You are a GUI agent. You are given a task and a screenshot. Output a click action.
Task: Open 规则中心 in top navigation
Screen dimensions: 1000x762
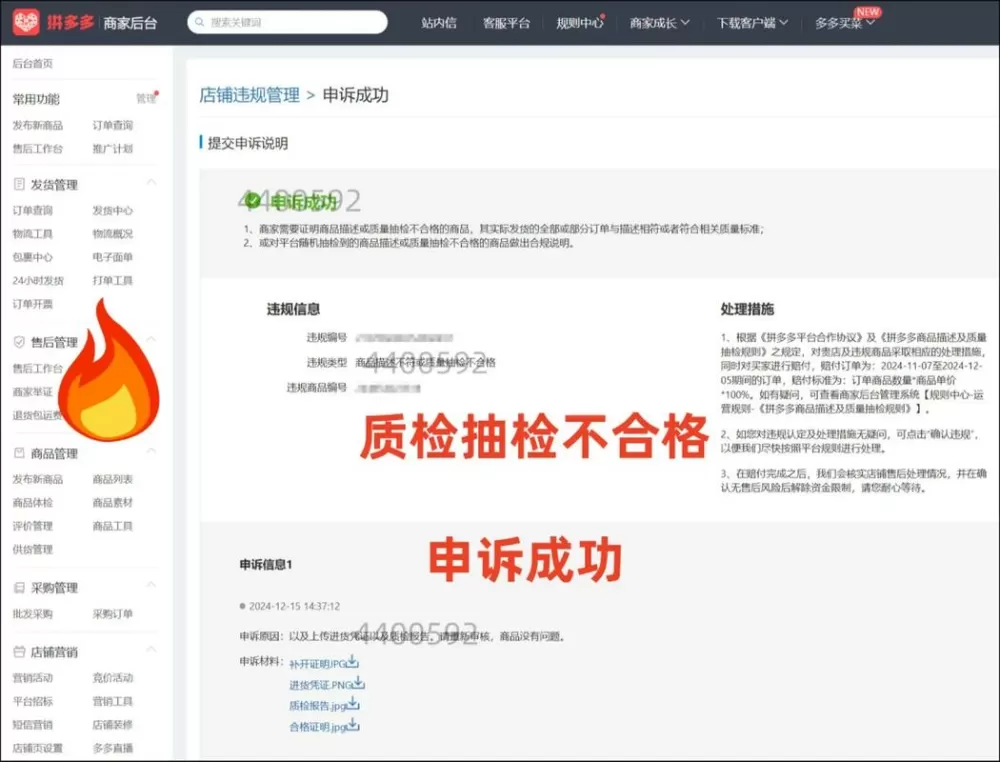(x=579, y=23)
